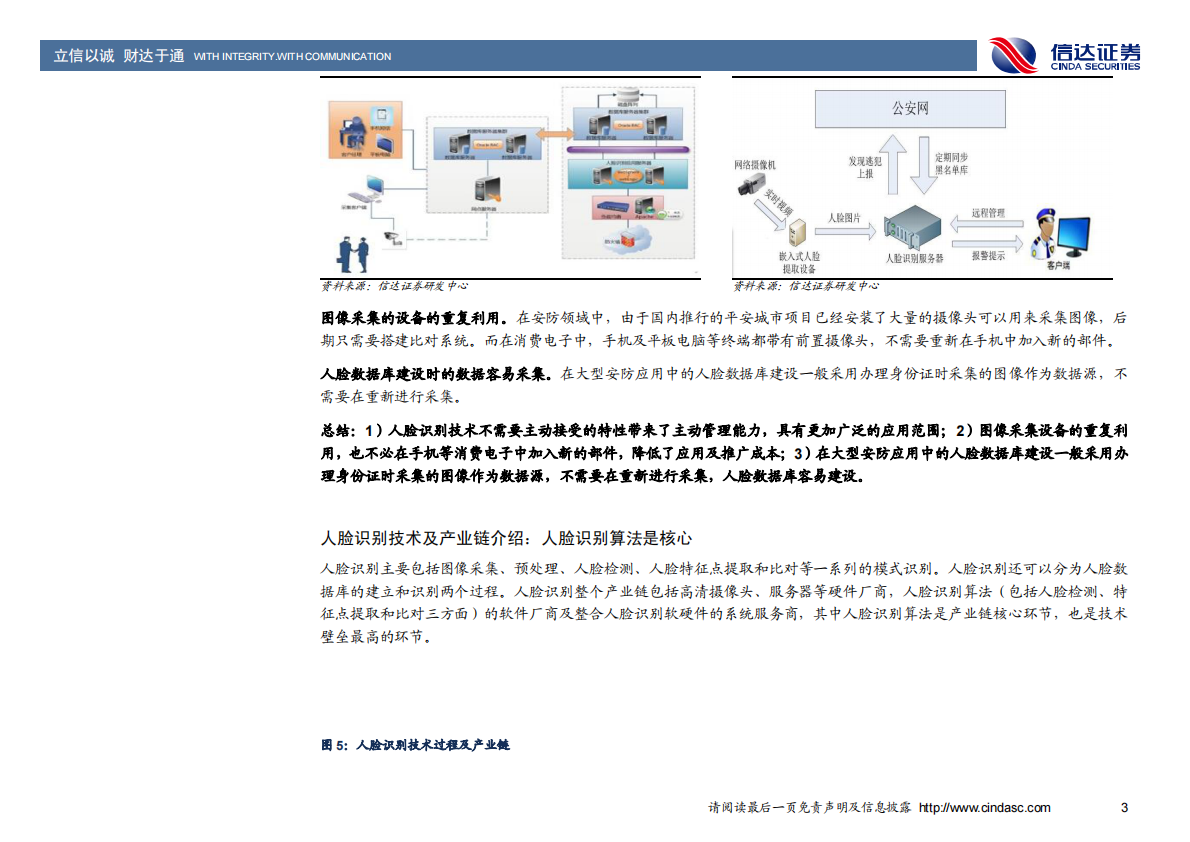Open the http://www.cindasc.com link
This screenshot has width=1190, height=842.
point(985,808)
